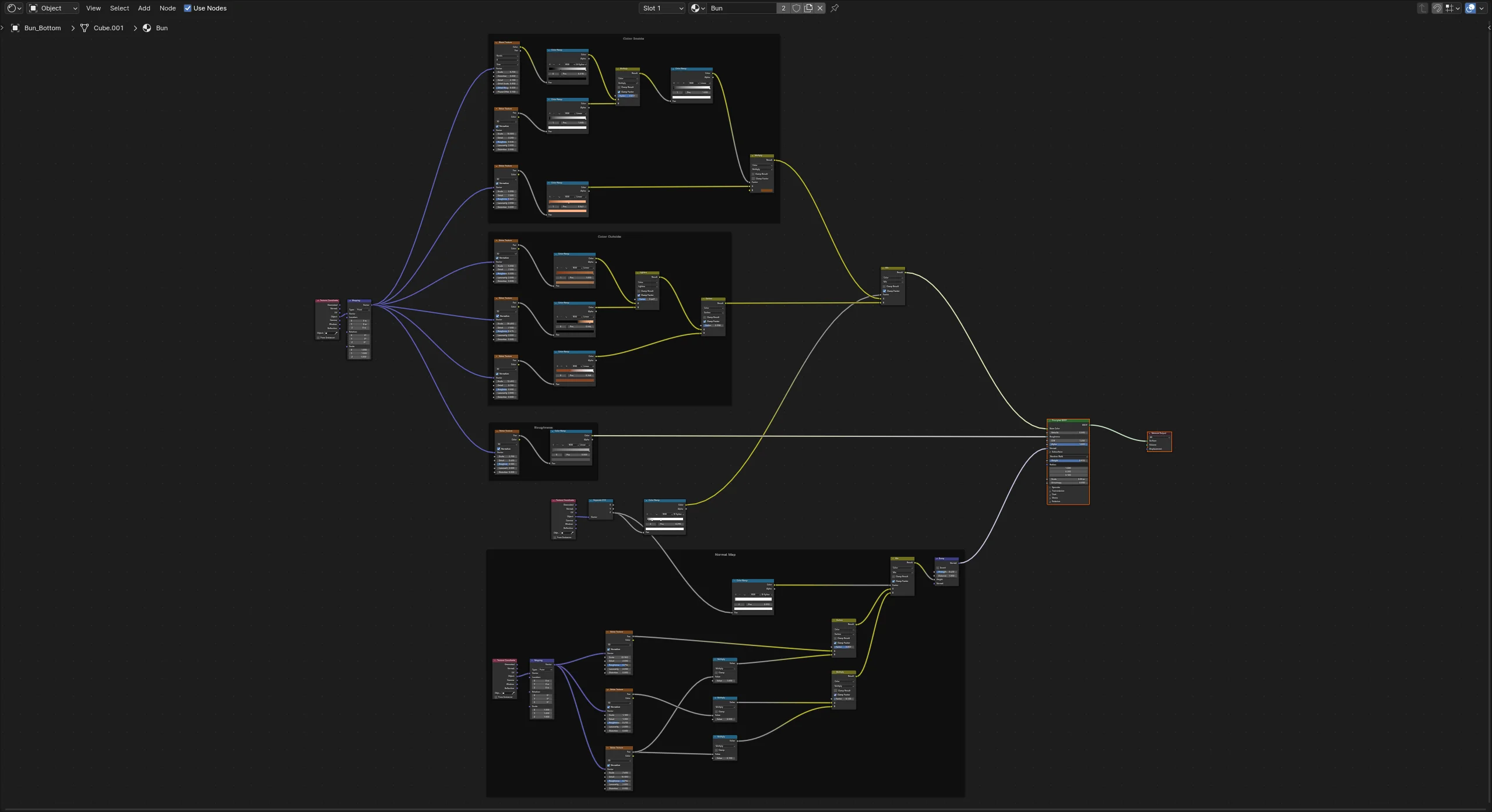This screenshot has height=812, width=1492.
Task: Click the material user count 2
Action: point(783,8)
